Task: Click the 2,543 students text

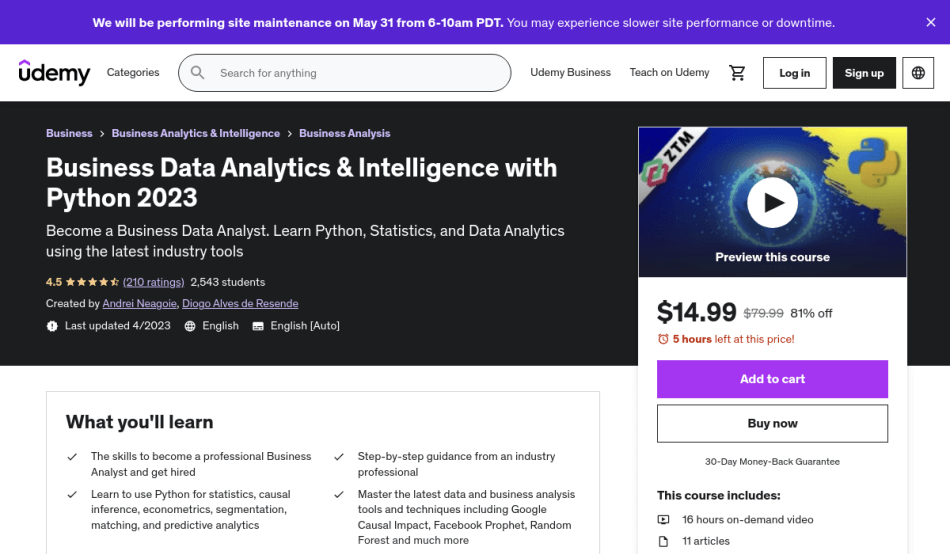Action: [x=228, y=282]
